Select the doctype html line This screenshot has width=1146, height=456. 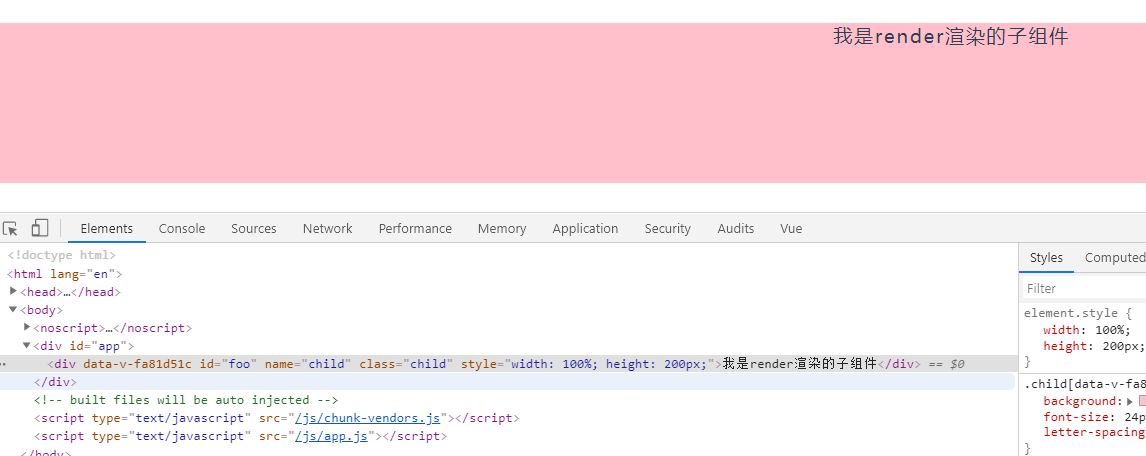(61, 255)
